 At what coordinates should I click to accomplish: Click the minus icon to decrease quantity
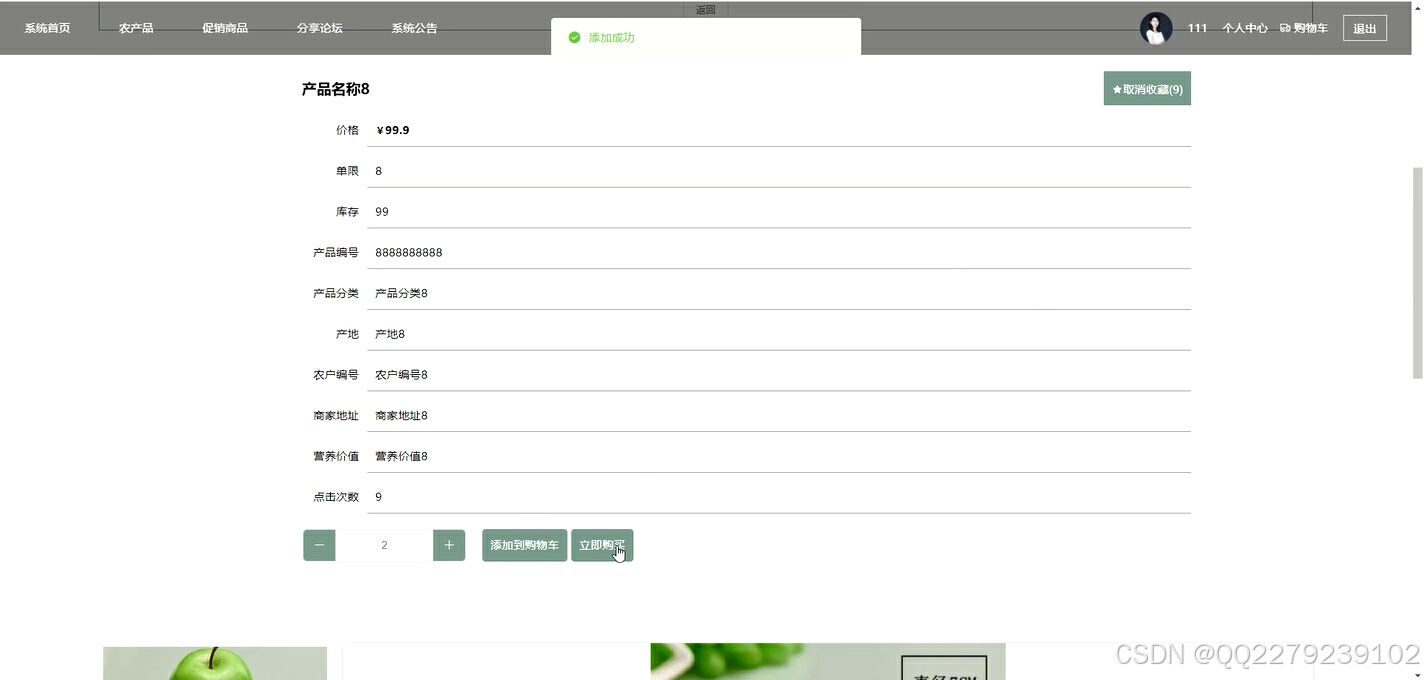click(319, 545)
